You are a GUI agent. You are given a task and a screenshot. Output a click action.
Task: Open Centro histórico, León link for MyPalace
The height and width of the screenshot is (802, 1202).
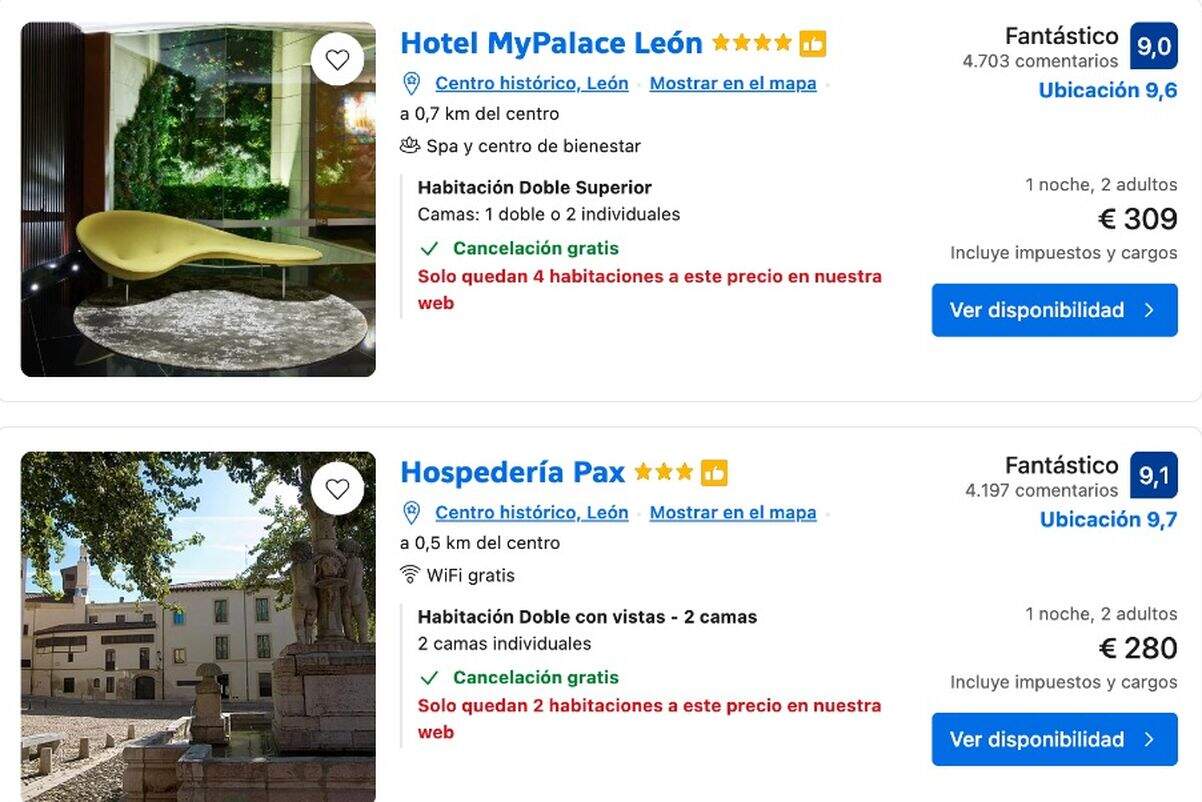(x=530, y=84)
